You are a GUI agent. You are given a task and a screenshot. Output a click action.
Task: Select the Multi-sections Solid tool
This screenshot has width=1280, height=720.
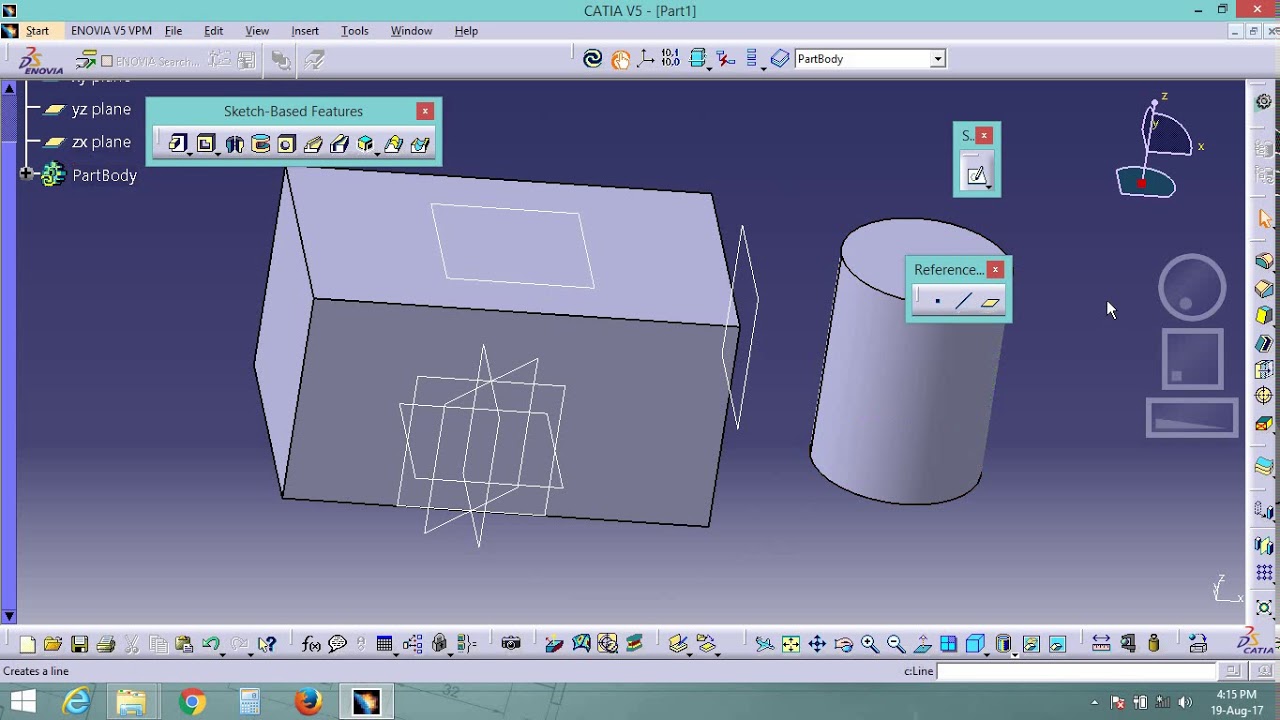tap(393, 144)
